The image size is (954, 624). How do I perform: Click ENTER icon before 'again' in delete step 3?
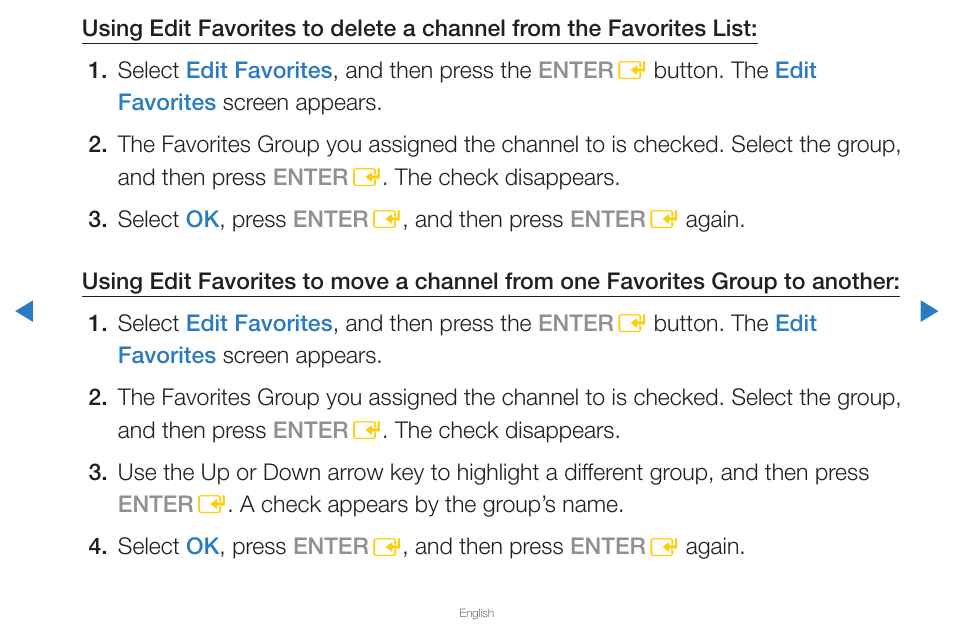tap(664, 220)
